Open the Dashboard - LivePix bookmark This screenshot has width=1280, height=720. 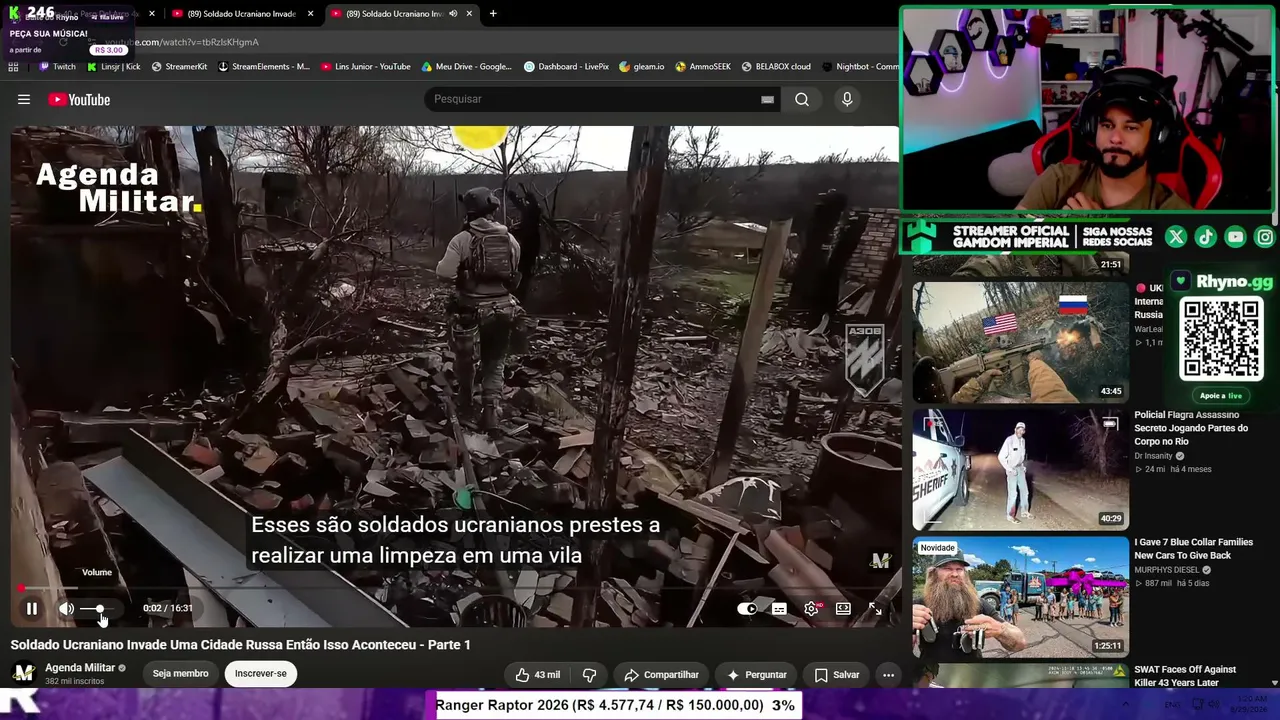566,67
